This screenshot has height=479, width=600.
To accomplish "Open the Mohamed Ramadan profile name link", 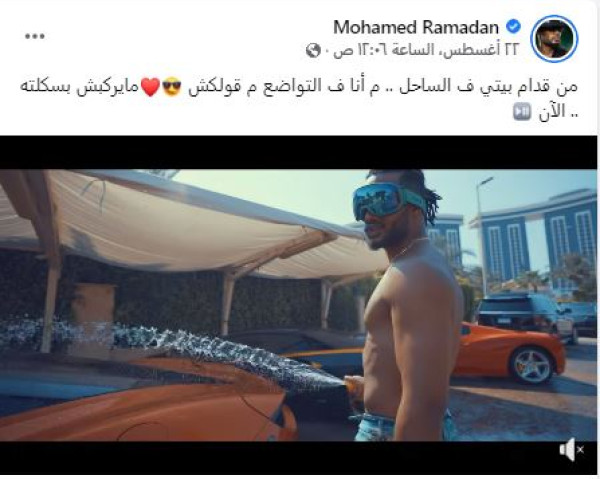I will click(416, 27).
